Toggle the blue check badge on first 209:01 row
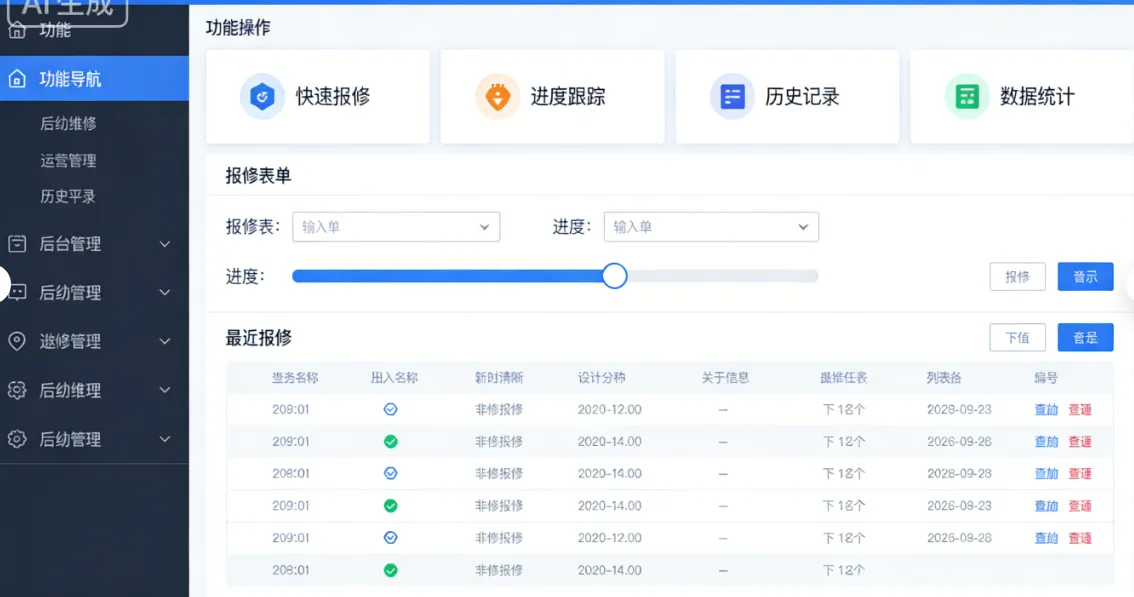This screenshot has width=1134, height=597. [390, 409]
